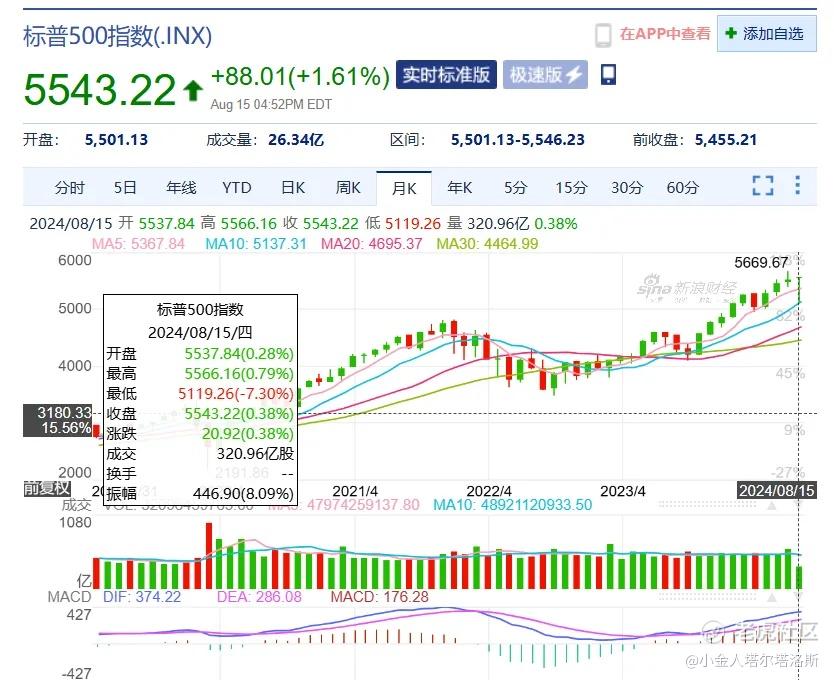
Task: Open the 在APP中查看 link
Action: coord(665,34)
